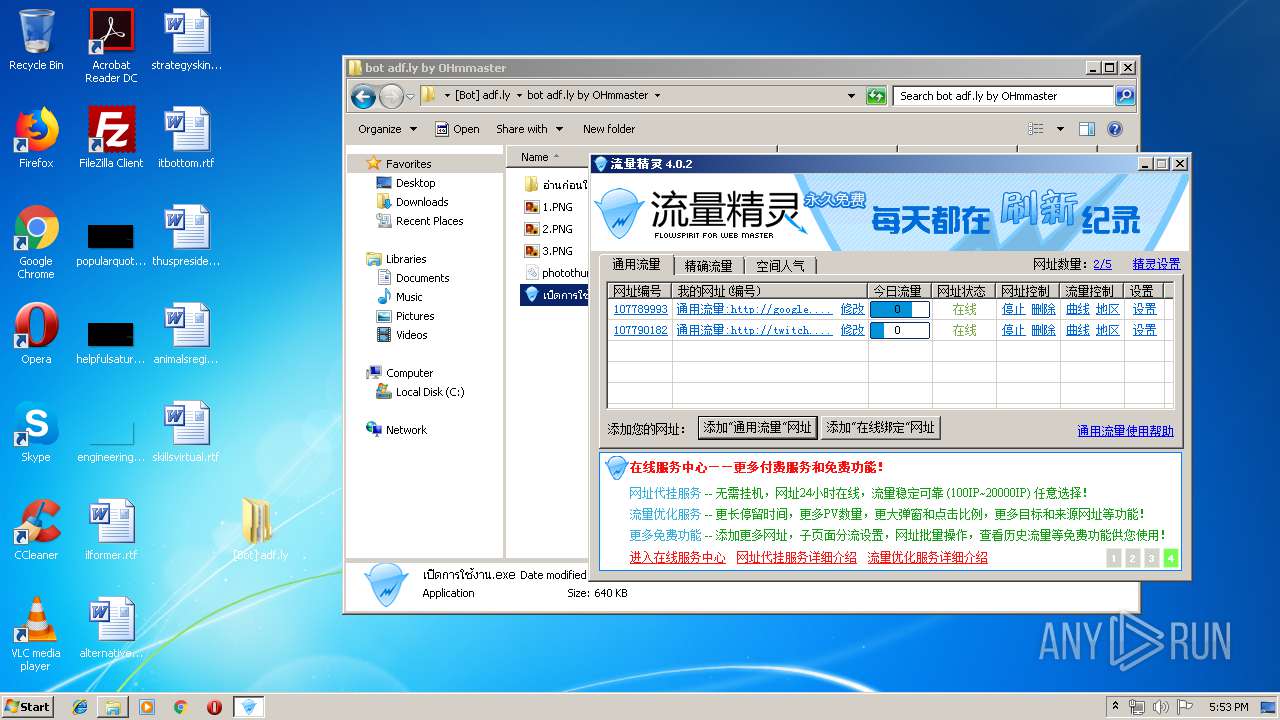Open 通用流量使用帮助 help link
The width and height of the screenshot is (1280, 720).
pos(1125,431)
